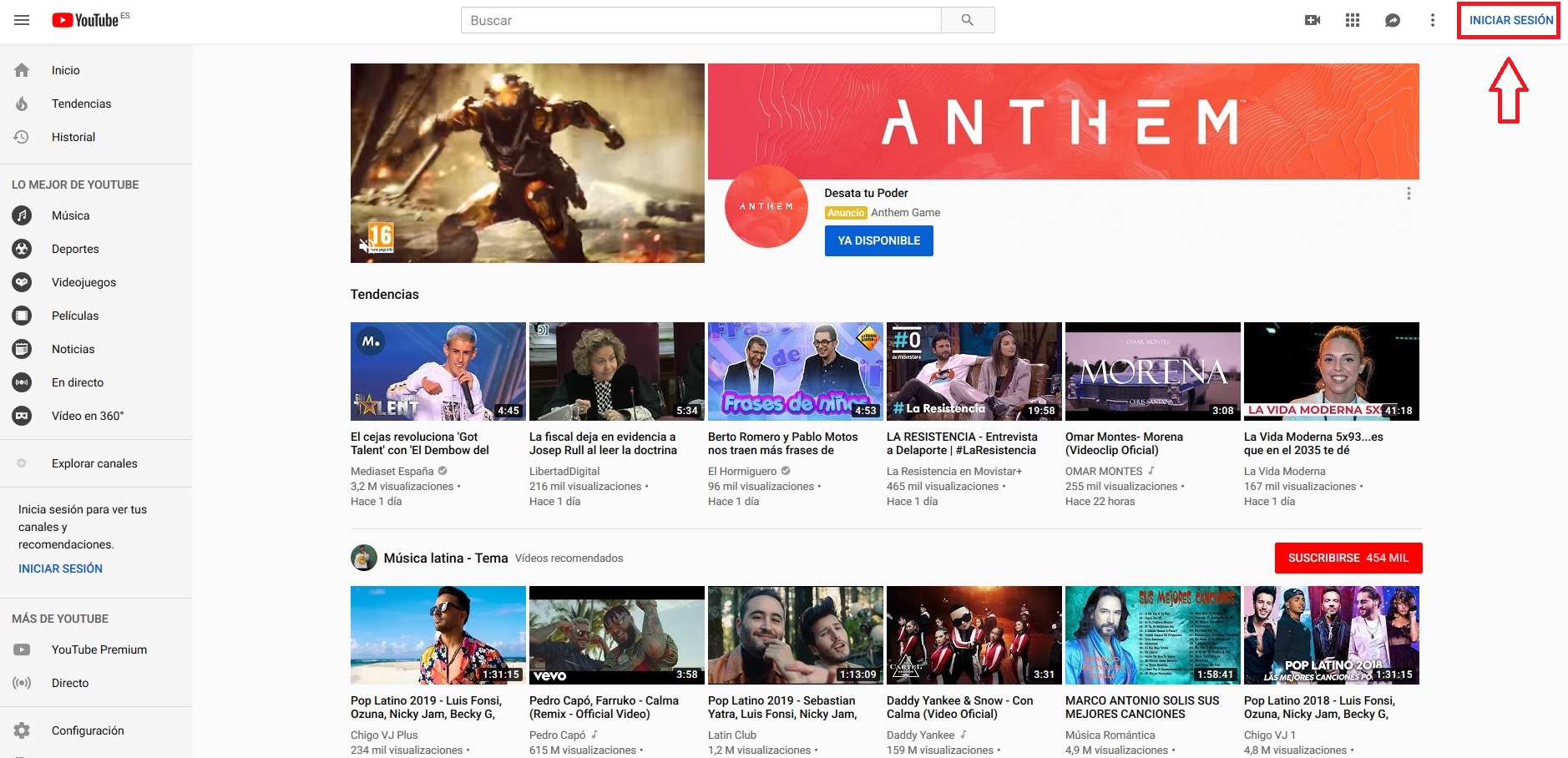Click the Explorar canales plus icon
Image resolution: width=1568 pixels, height=758 pixels.
[x=22, y=463]
